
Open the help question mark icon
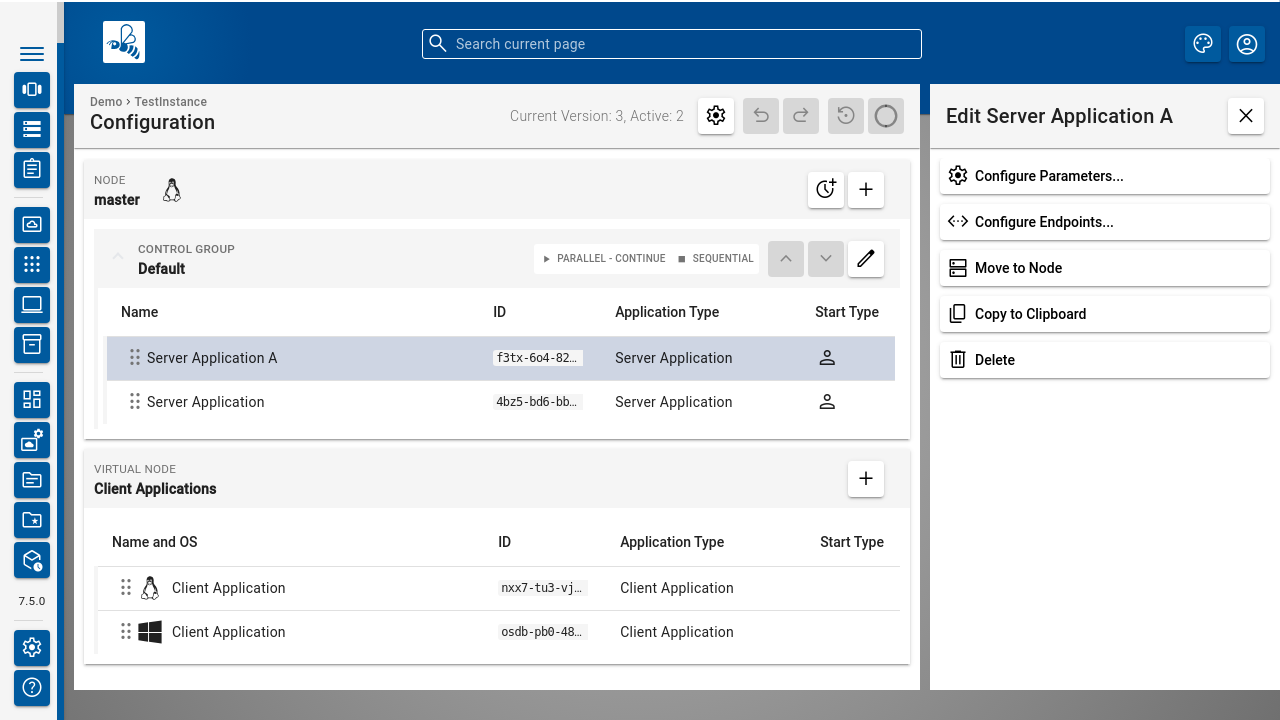[32, 687]
